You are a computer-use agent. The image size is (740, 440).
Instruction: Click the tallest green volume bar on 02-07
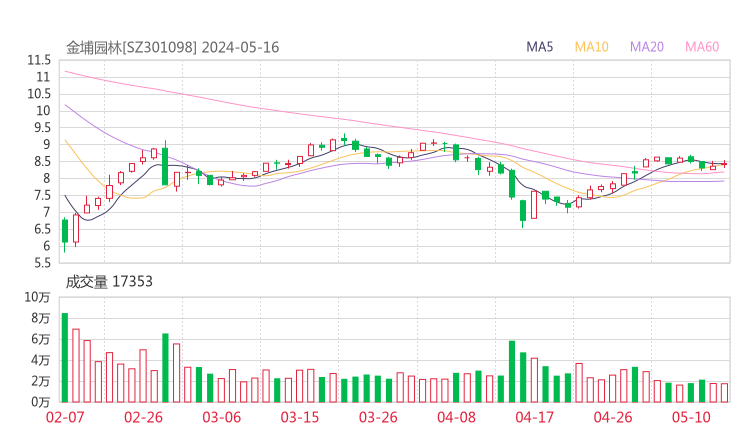click(65, 358)
